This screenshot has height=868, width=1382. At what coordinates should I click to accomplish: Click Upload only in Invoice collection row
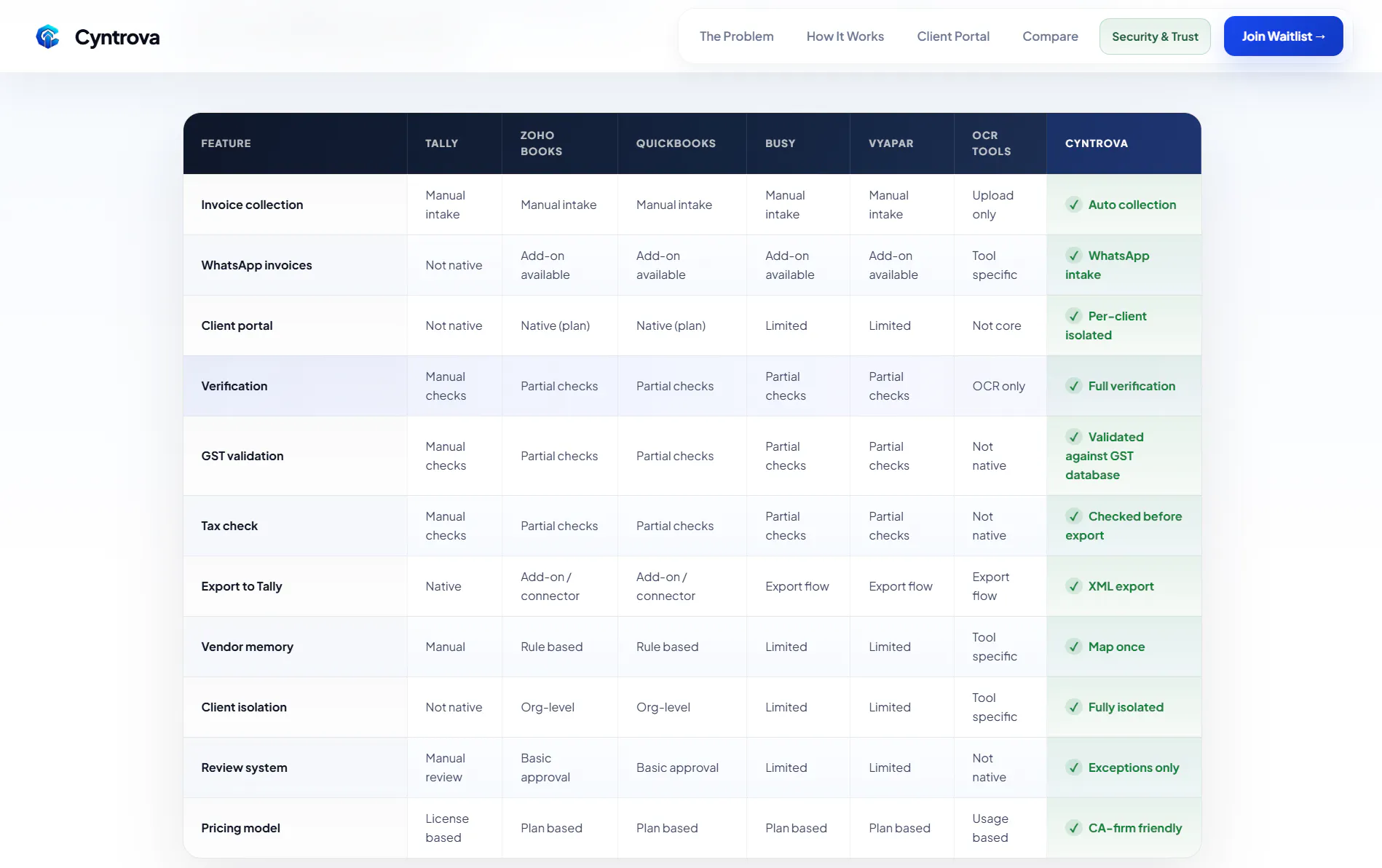point(992,205)
